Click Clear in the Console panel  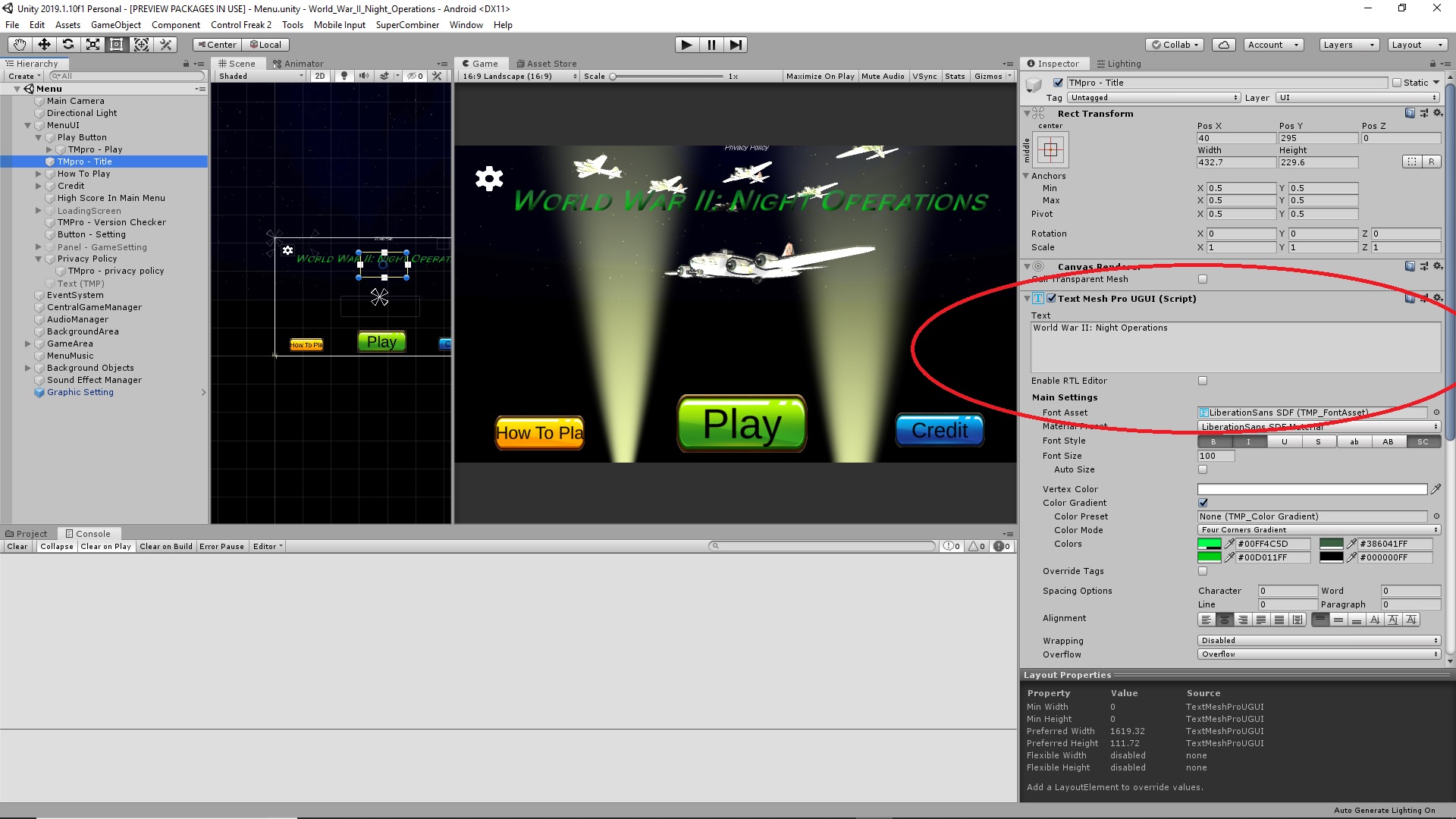[x=17, y=546]
